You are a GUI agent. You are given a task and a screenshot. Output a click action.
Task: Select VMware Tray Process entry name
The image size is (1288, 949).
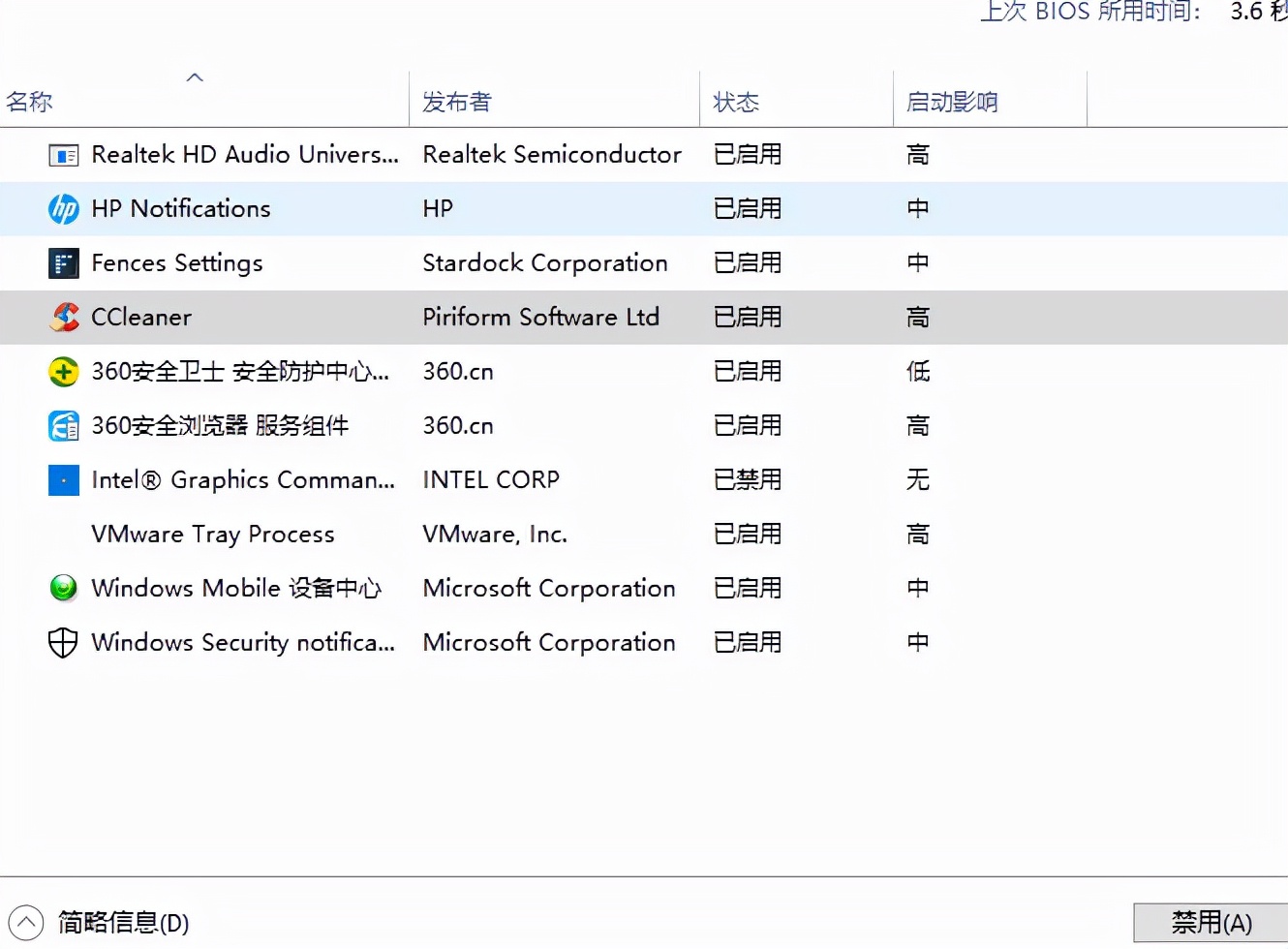click(213, 535)
